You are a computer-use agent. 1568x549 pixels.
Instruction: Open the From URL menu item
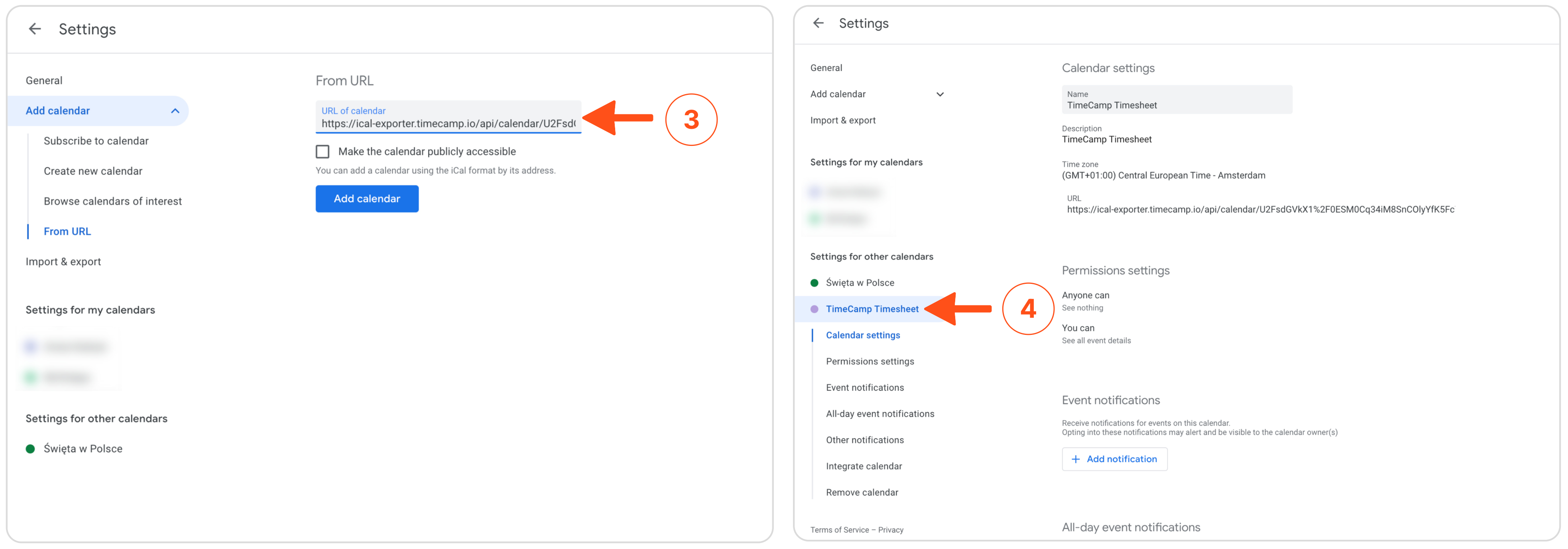67,231
